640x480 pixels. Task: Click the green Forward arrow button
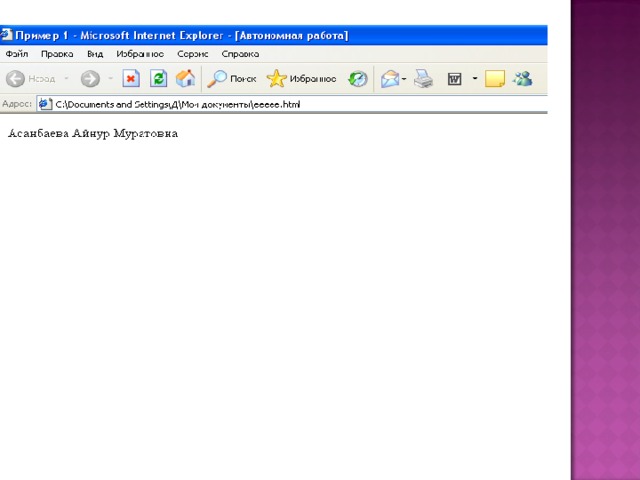click(90, 79)
